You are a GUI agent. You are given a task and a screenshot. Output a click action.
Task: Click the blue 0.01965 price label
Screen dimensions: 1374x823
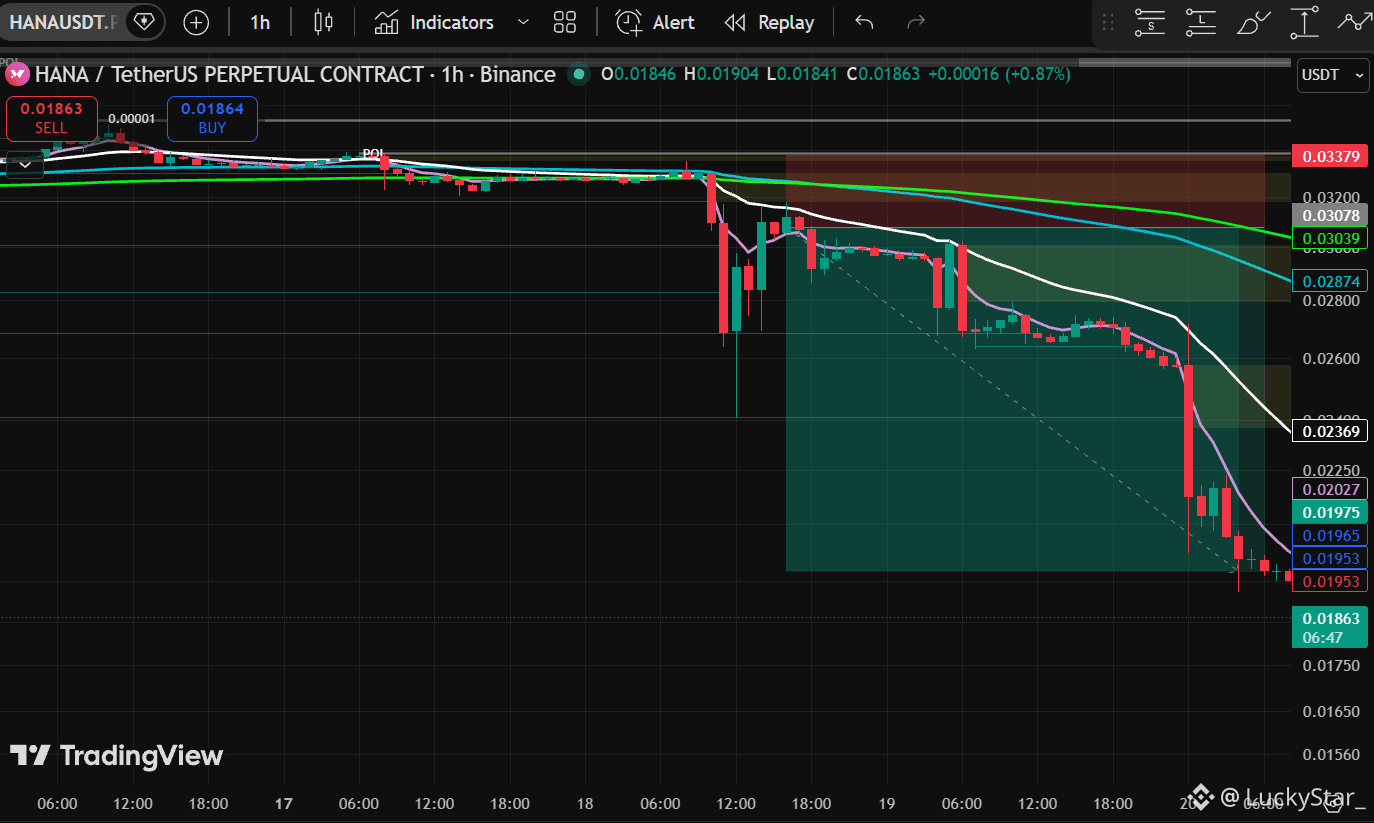click(x=1330, y=535)
